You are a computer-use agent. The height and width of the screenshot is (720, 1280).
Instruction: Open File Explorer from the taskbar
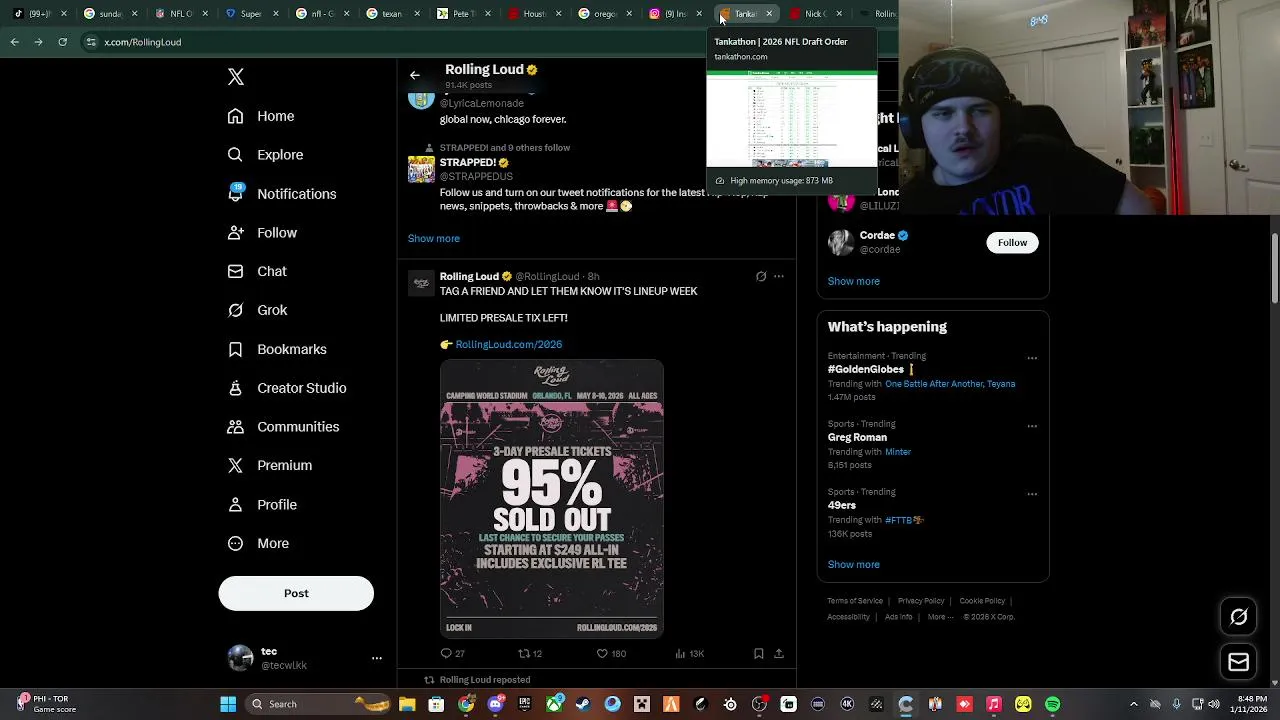coord(407,704)
